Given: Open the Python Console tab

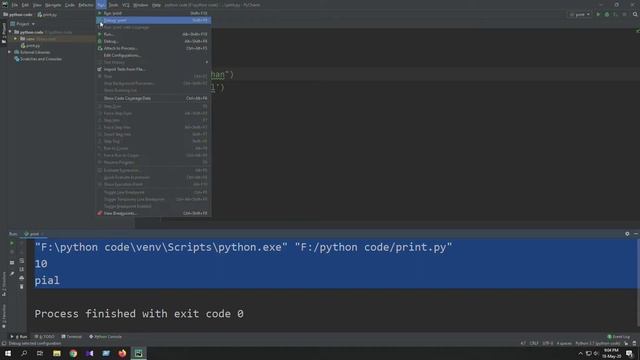Looking at the screenshot, I should point(105,337).
